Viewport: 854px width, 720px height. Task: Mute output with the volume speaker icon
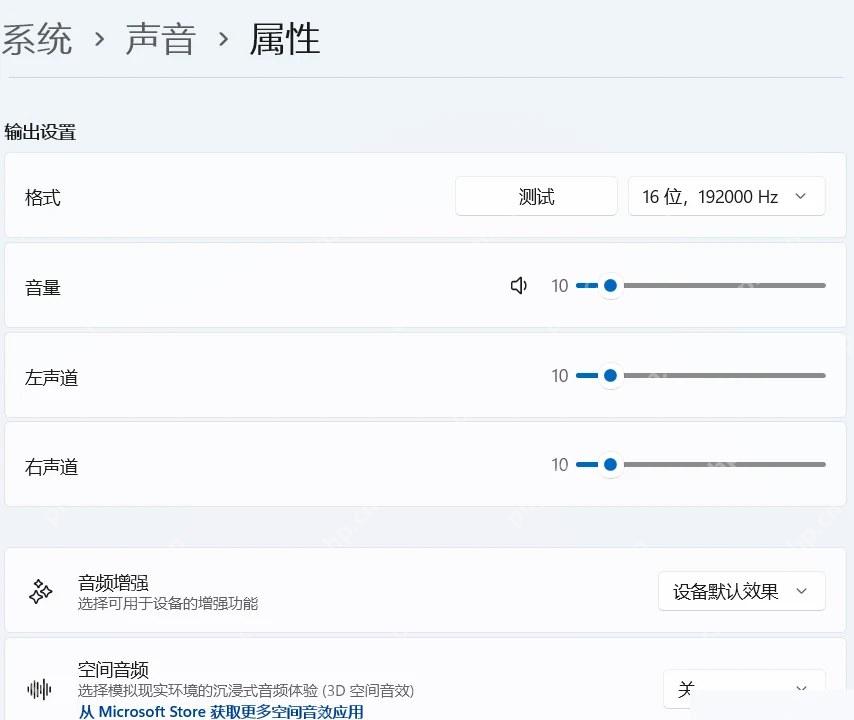click(x=518, y=285)
